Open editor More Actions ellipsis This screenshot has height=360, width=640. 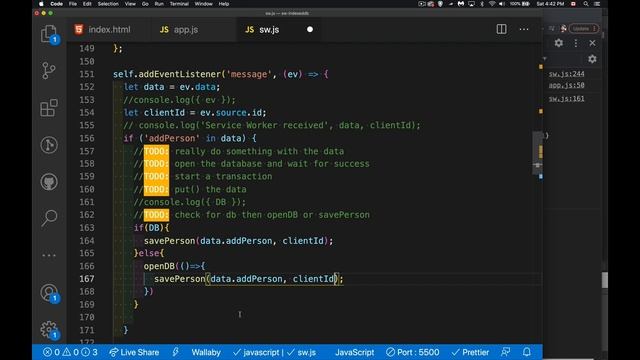(524, 29)
